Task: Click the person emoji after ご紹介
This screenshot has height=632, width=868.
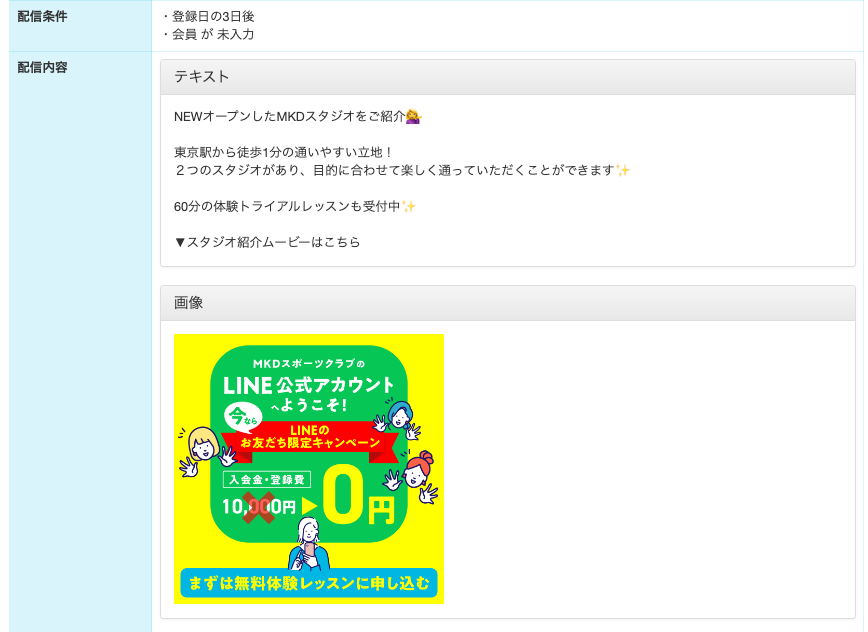Action: pos(413,117)
